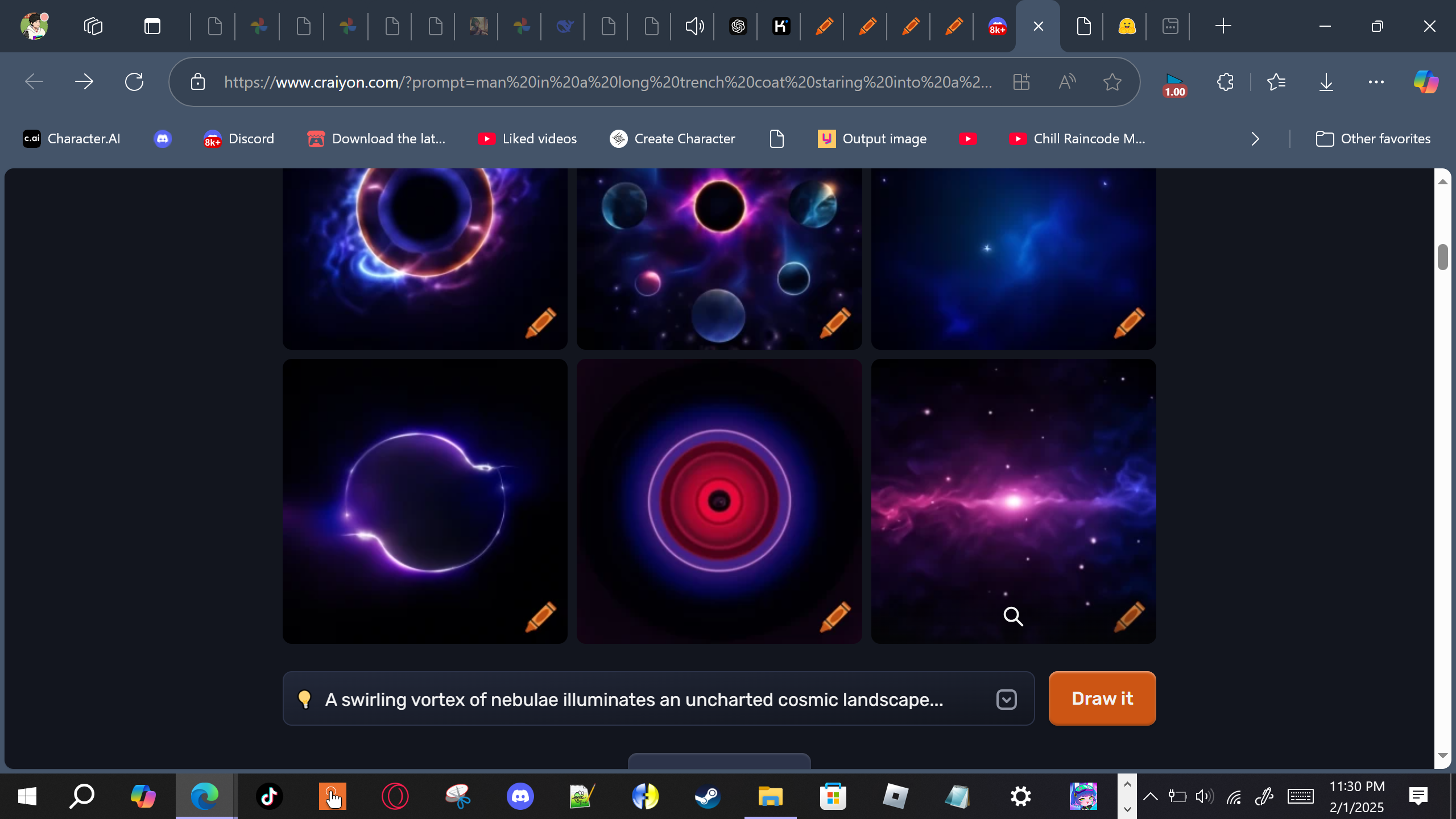Switch to the ChatGPT tab
1456x819 pixels.
[x=738, y=26]
